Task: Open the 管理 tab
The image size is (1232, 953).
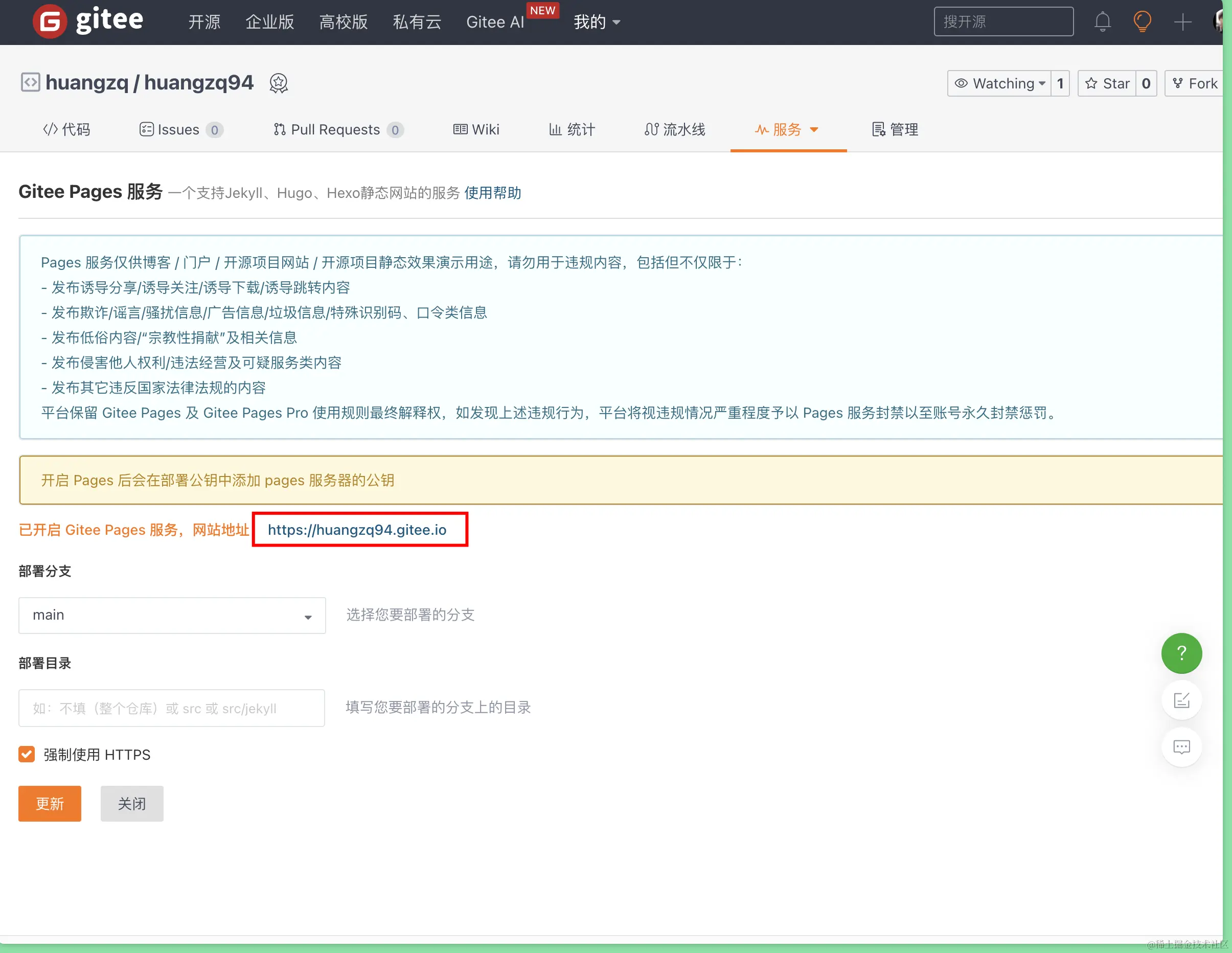Action: 895,130
